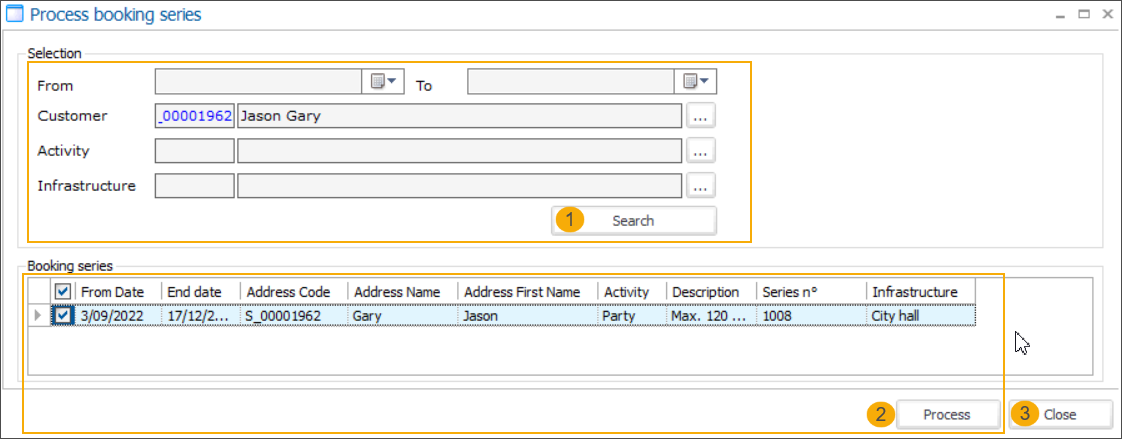Sort by the Address Code column header
This screenshot has width=1122, height=439.
(295, 292)
